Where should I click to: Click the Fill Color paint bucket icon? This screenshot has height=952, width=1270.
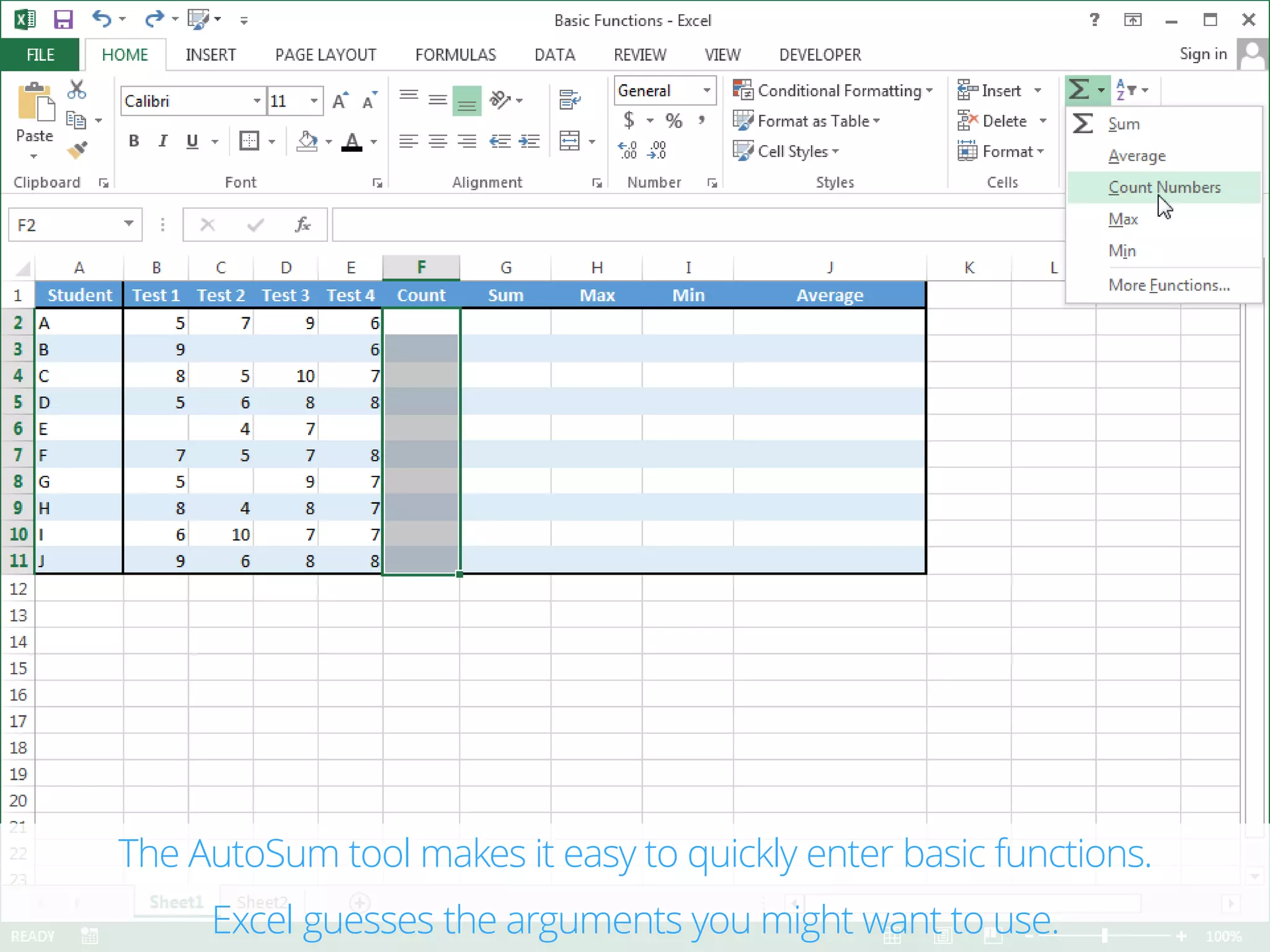306,141
